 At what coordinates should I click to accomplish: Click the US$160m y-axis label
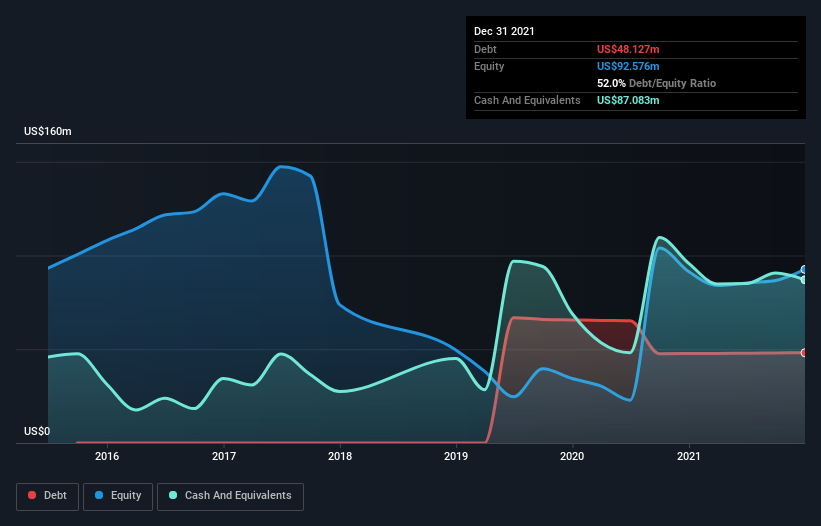pyautogui.click(x=48, y=131)
